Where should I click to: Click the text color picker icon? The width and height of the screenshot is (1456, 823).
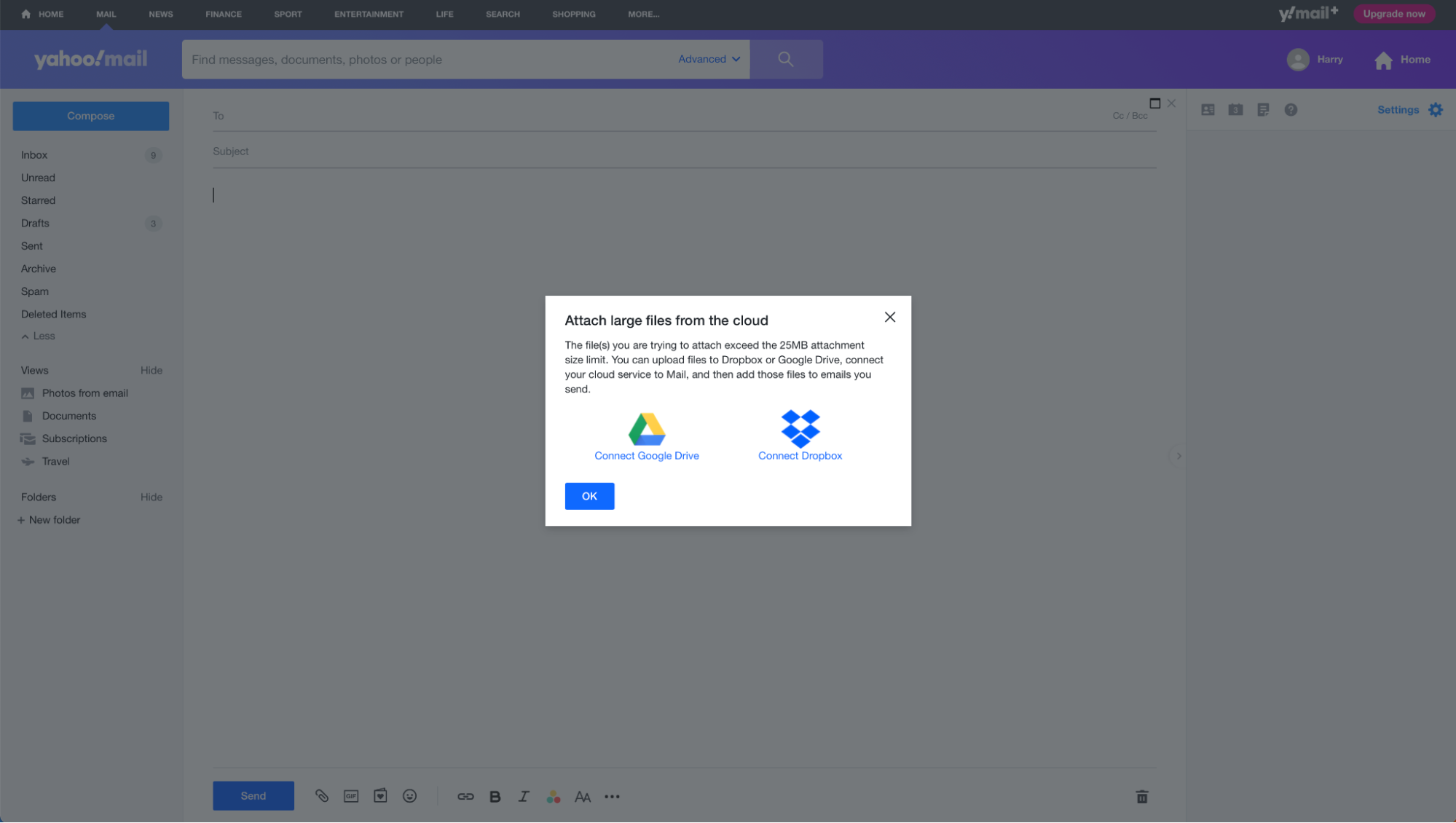[553, 796]
